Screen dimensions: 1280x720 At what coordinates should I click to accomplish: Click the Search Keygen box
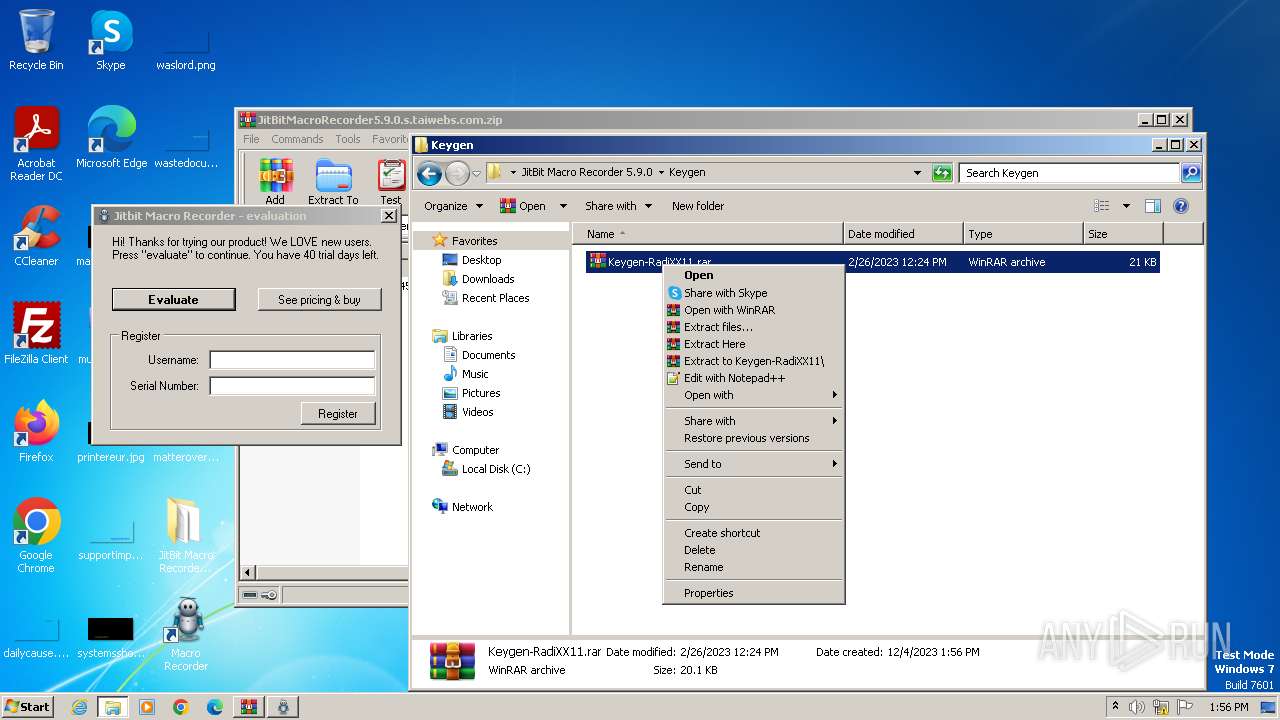[1069, 173]
